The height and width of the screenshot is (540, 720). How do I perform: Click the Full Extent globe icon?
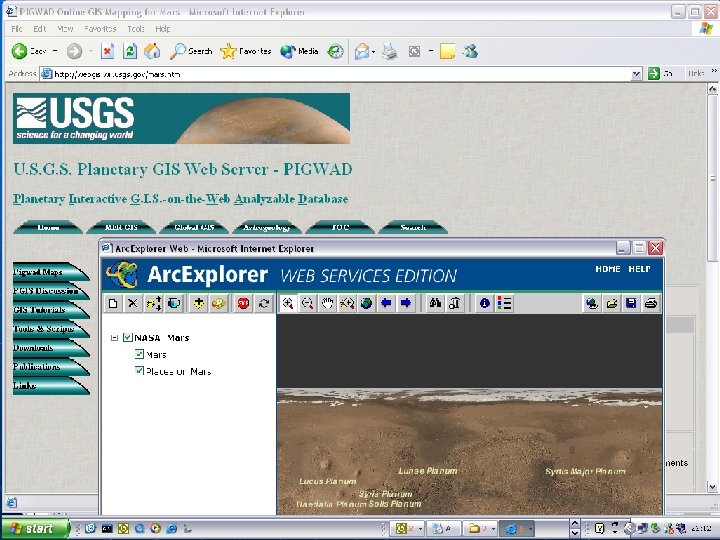point(366,303)
